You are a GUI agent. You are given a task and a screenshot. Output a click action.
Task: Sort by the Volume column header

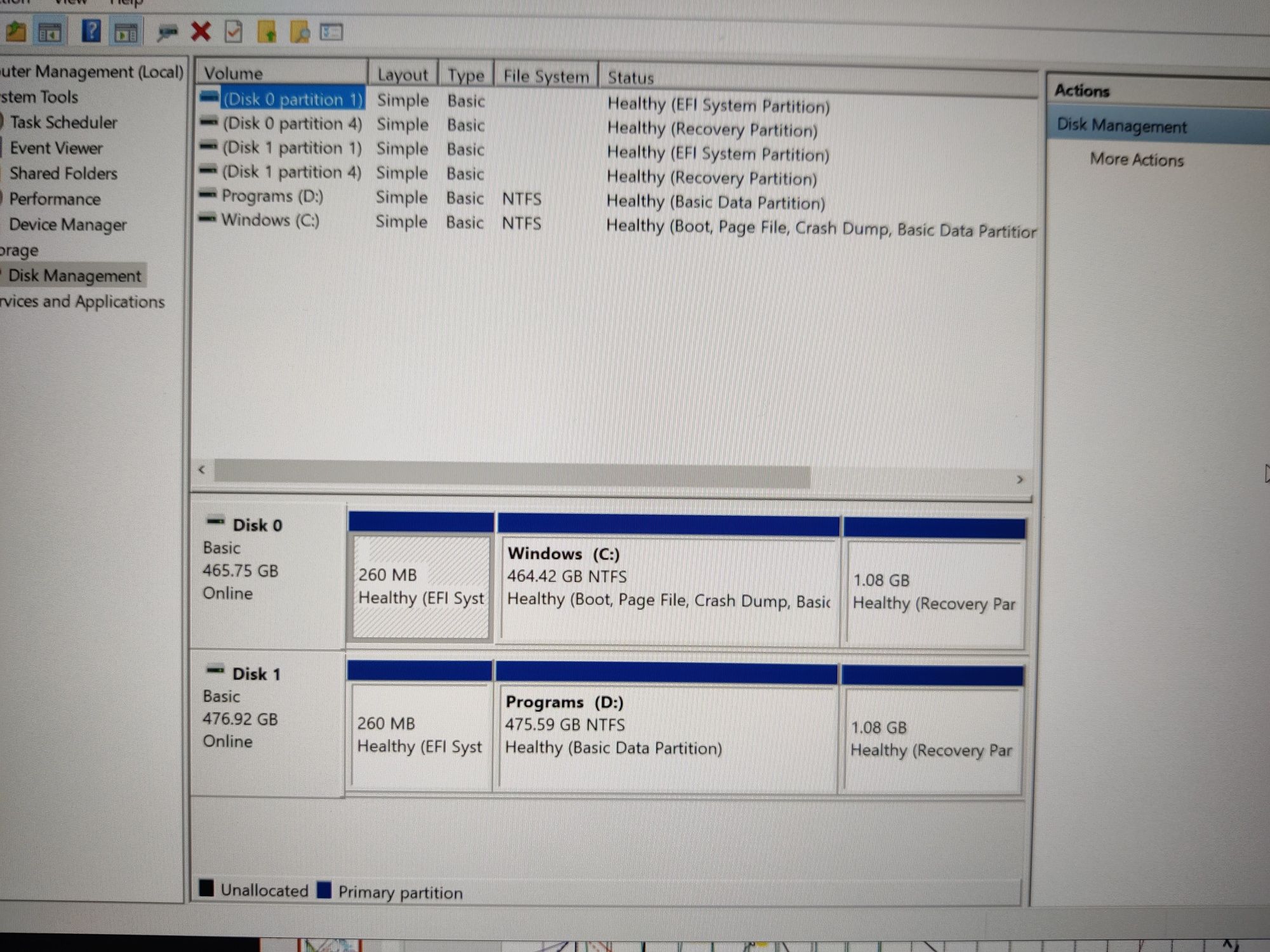pyautogui.click(x=281, y=73)
